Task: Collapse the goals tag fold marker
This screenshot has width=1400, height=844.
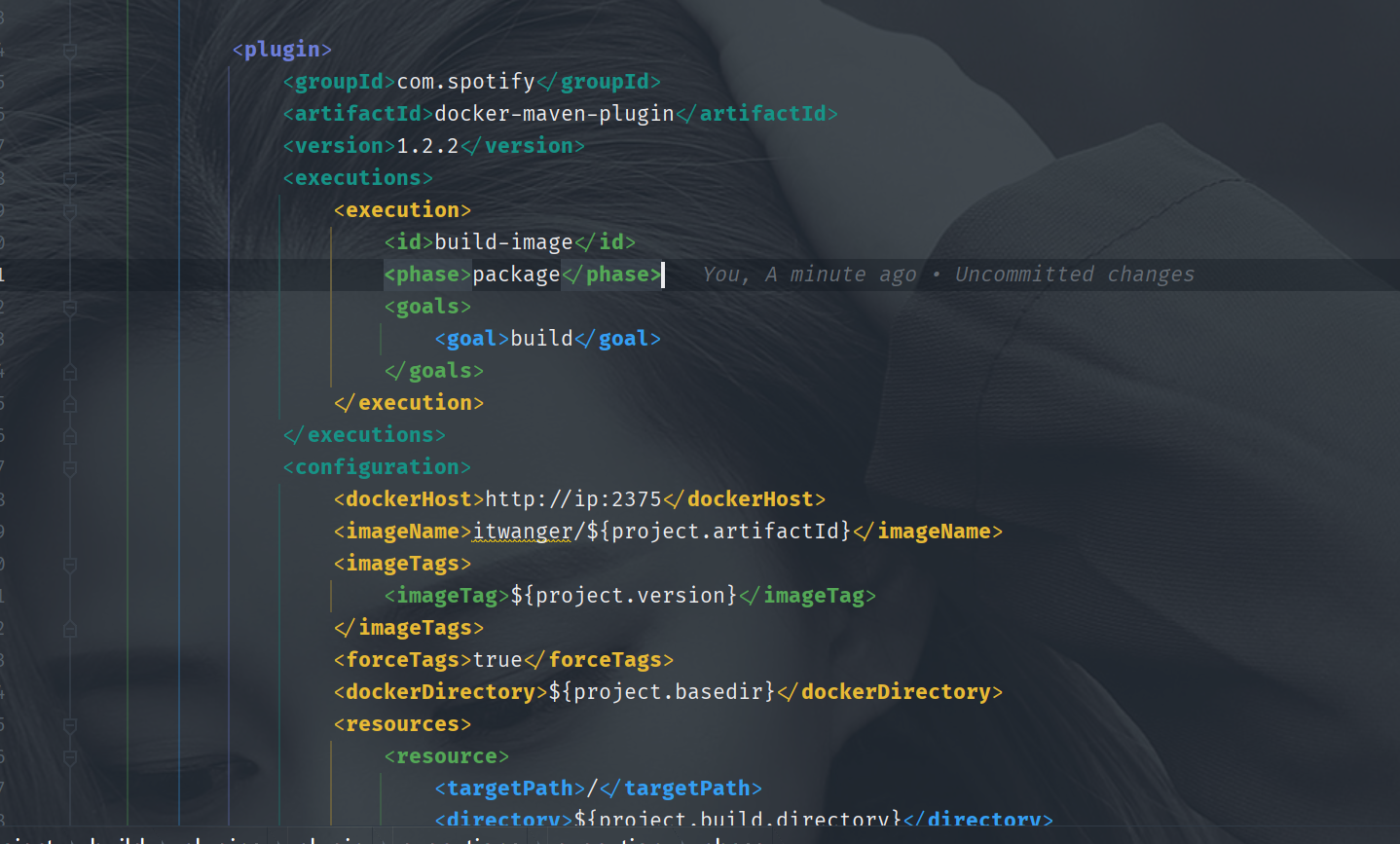Action: click(70, 308)
